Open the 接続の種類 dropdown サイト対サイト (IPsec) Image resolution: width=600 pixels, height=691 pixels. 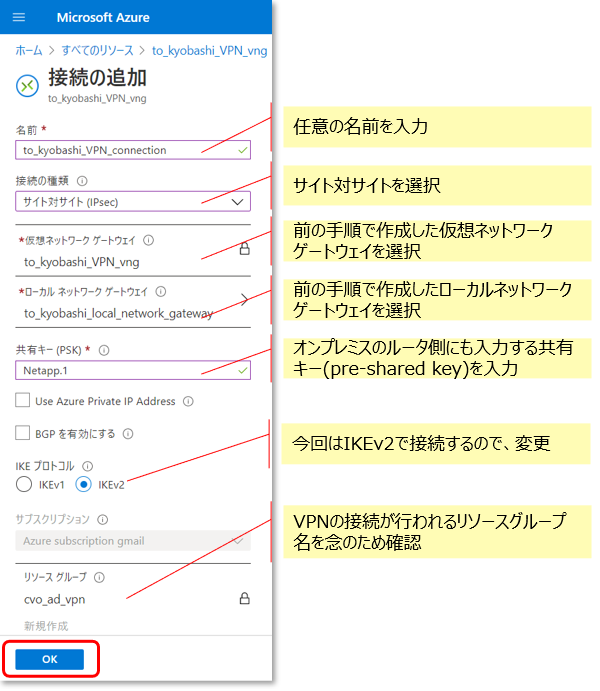coord(133,202)
